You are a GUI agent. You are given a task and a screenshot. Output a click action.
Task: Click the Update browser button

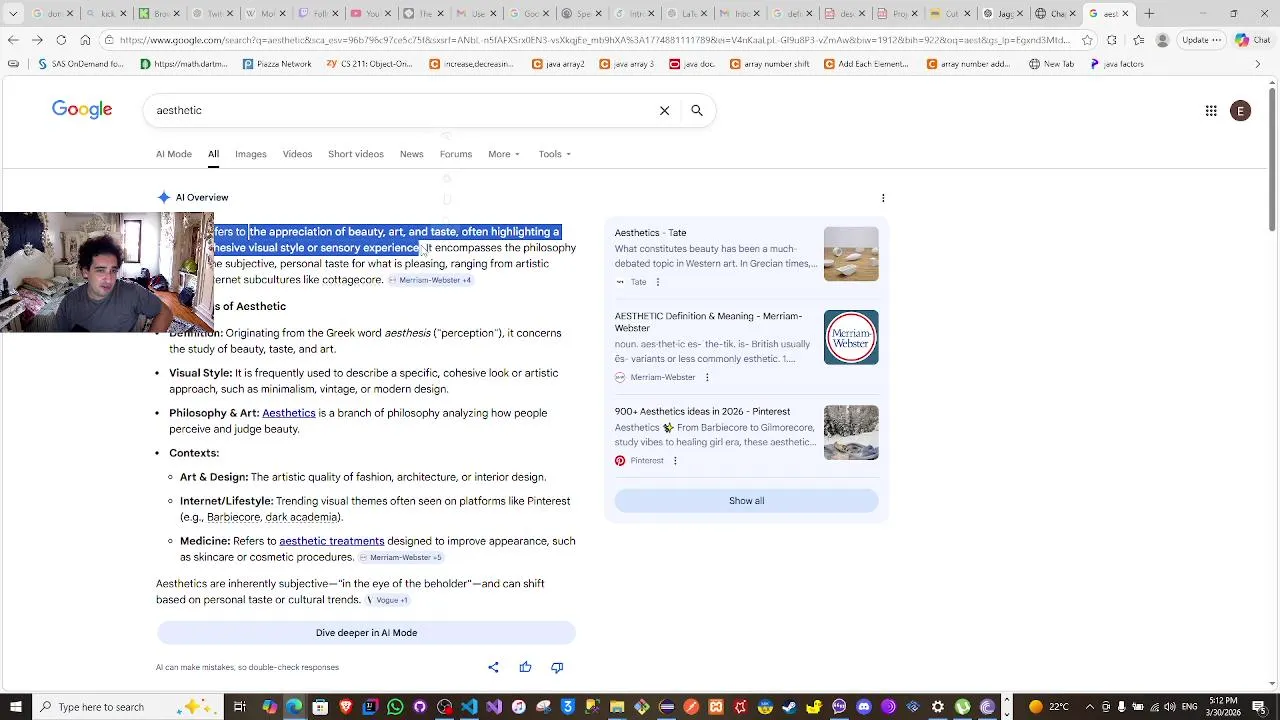[x=1201, y=40]
